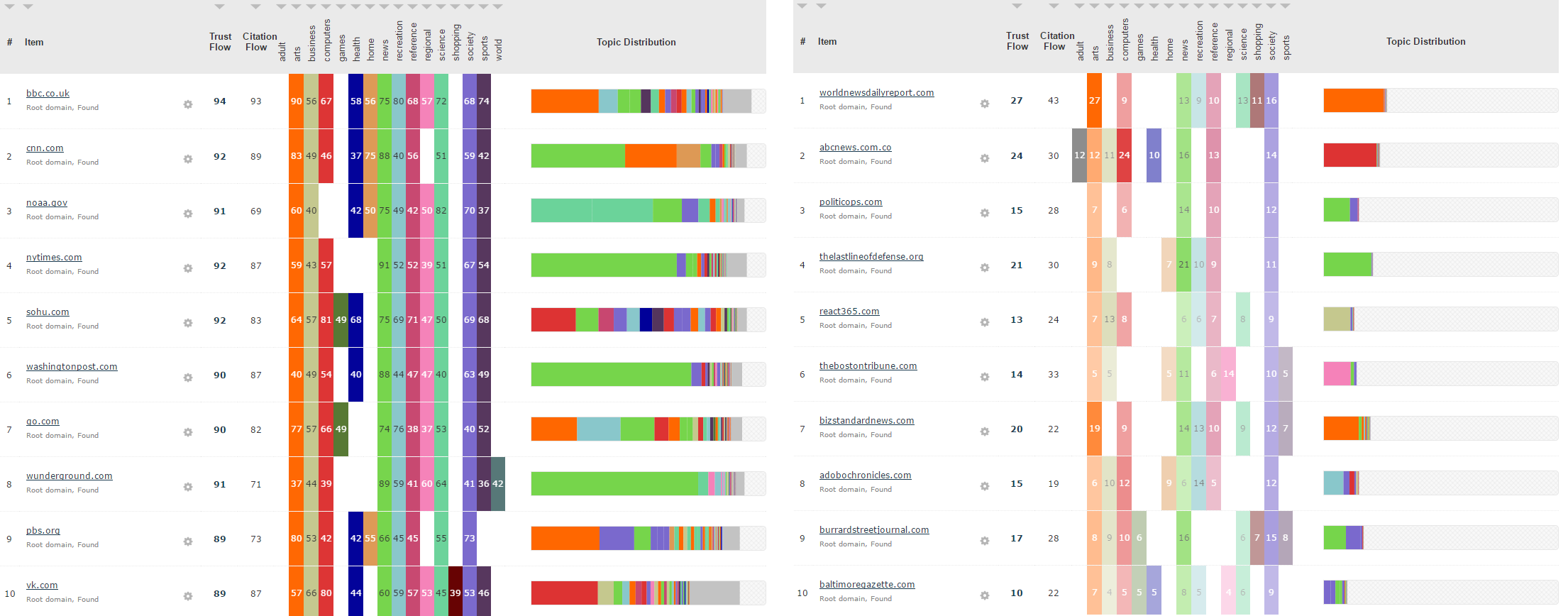Viewport: 1568px width, 616px height.
Task: Follow the noaa.gov link
Action: click(x=47, y=203)
